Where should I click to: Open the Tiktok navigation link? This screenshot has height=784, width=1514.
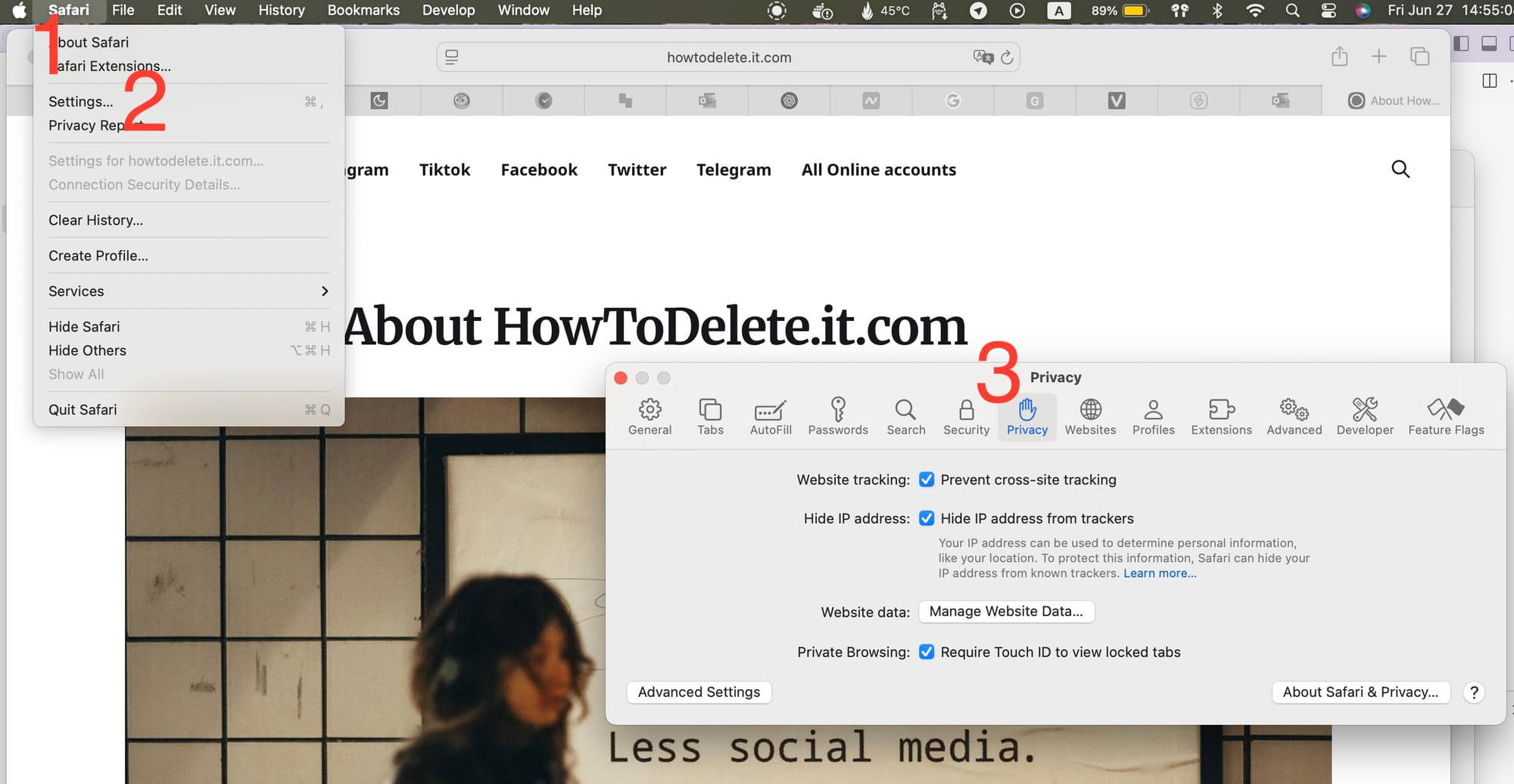pos(444,170)
